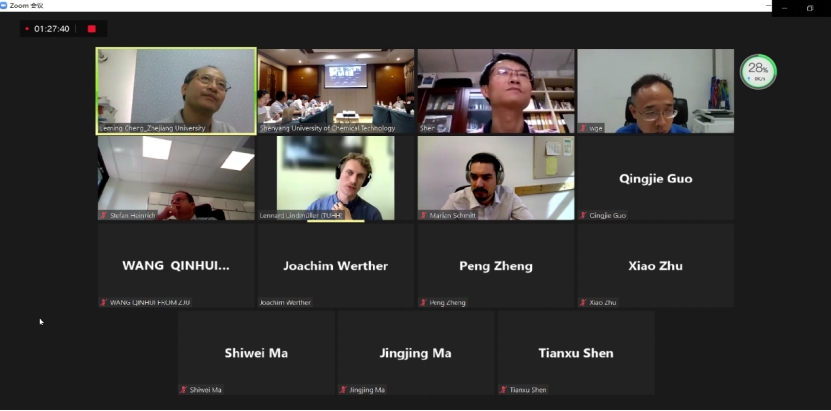Click the muted mic icon on Stefan Heinrich
Viewport: 831px width, 411px height.
click(x=104, y=216)
